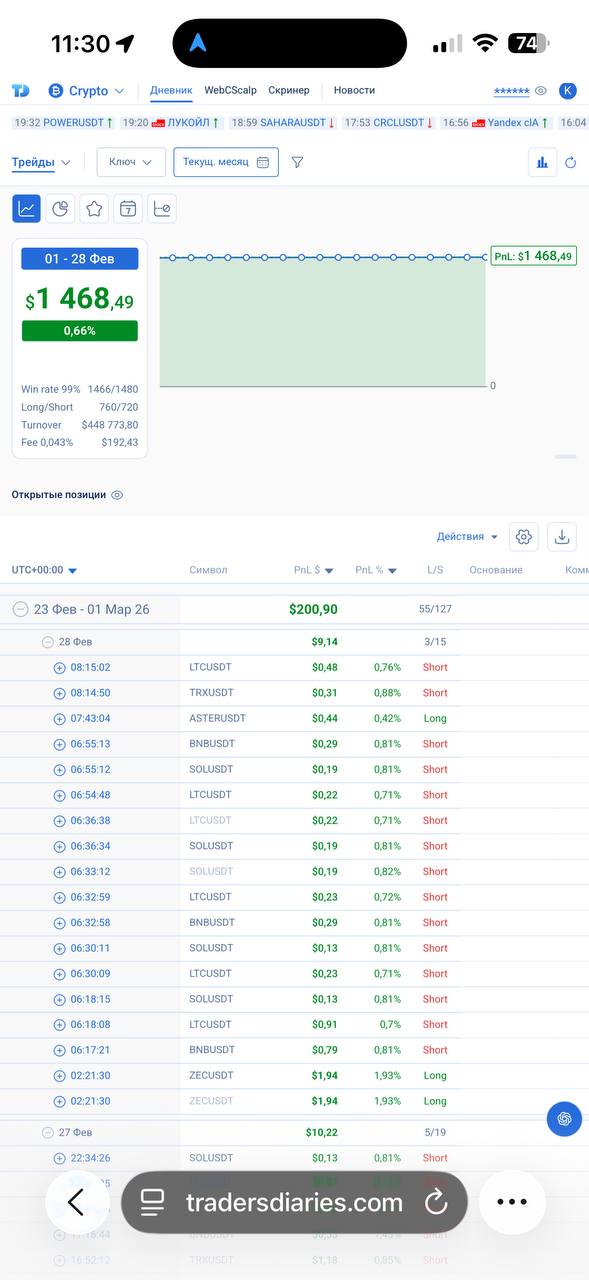Select the scatter chart view icon
This screenshot has height=1280, width=589.
click(162, 208)
